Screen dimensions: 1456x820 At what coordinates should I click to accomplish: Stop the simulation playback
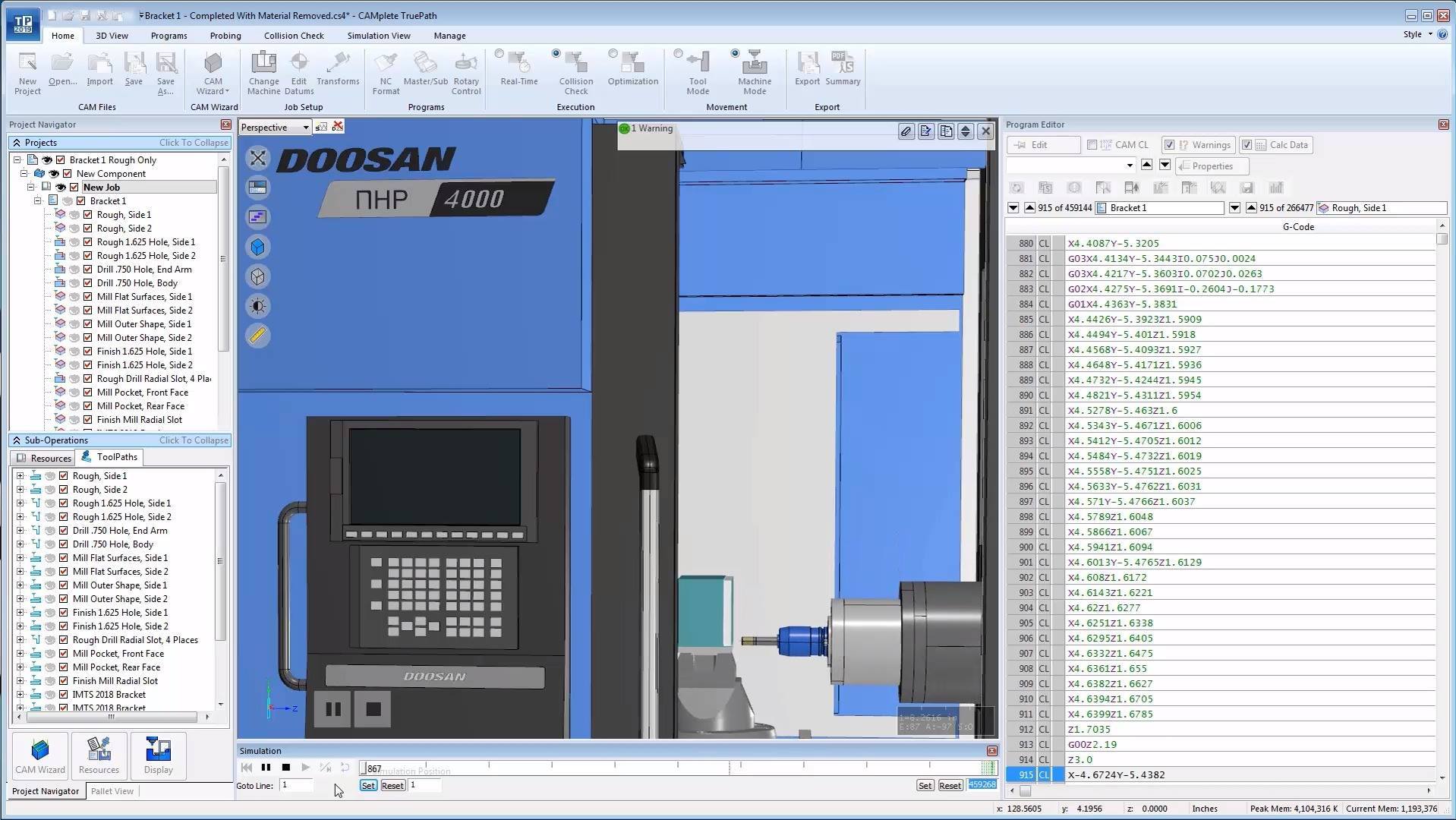286,768
